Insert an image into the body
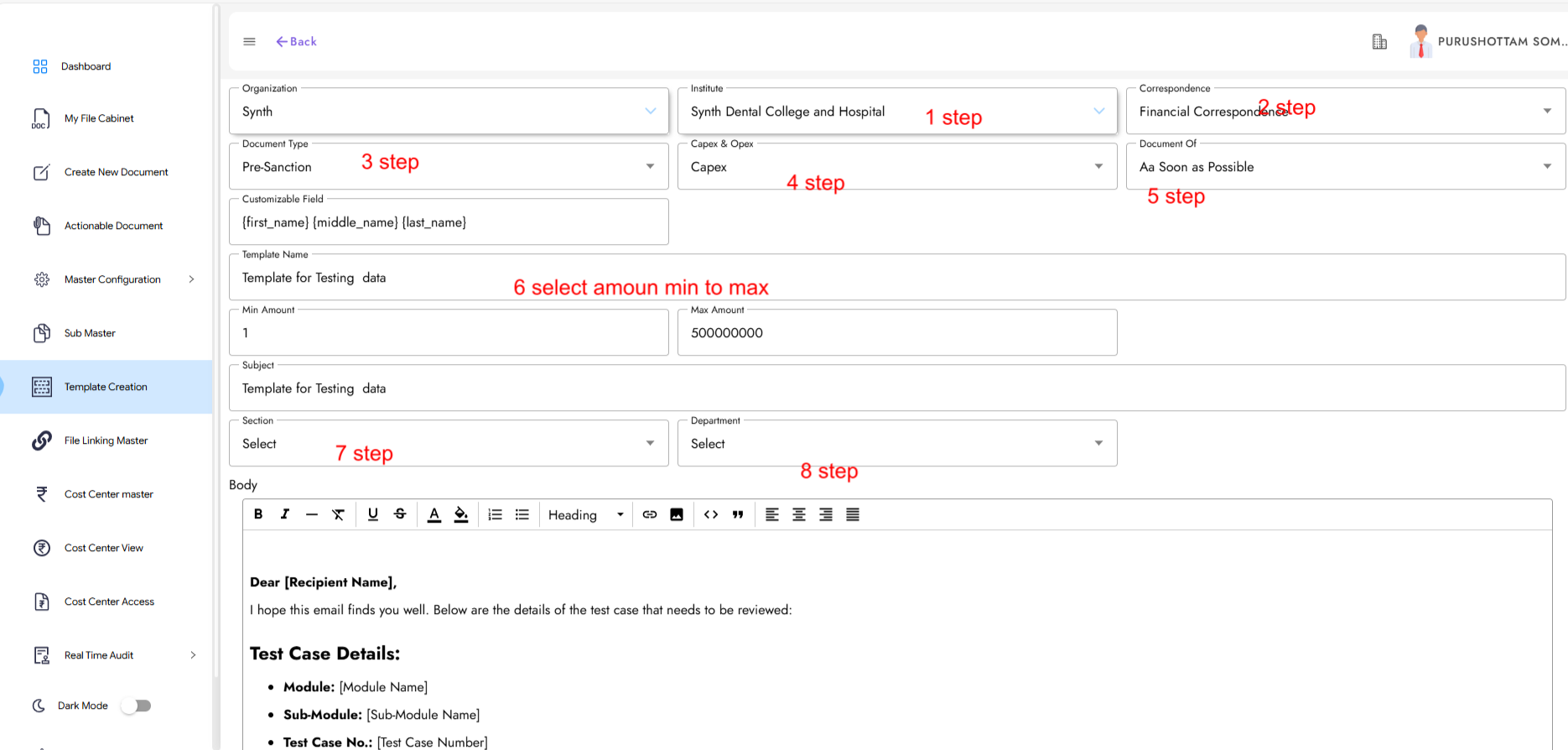Viewport: 1568px width, 750px height. (677, 514)
